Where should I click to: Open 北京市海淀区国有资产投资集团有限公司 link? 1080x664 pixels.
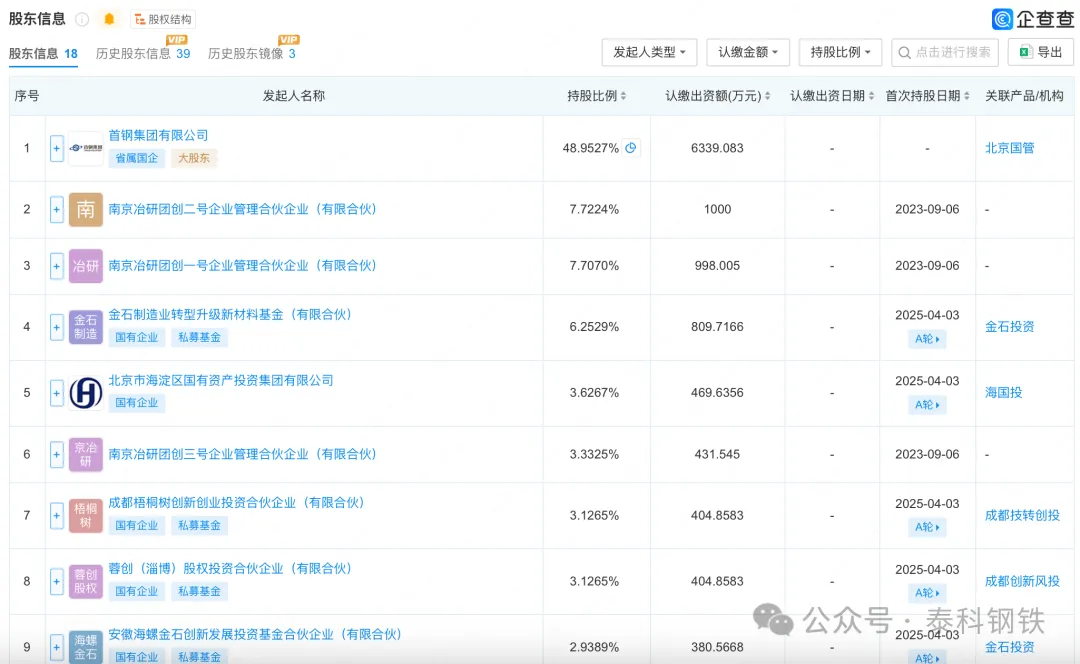click(x=220, y=380)
